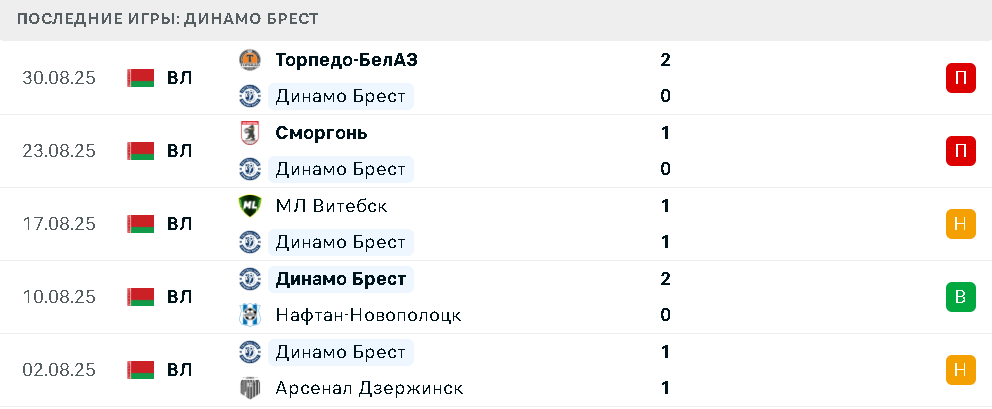The height and width of the screenshot is (409, 992).
Task: Click red loss badge for 30.08.25 match
Action: coord(960,78)
